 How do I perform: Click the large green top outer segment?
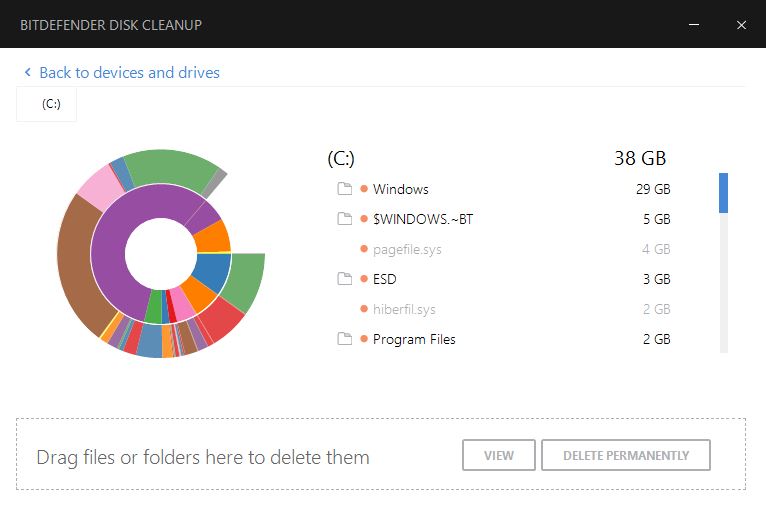(171, 167)
